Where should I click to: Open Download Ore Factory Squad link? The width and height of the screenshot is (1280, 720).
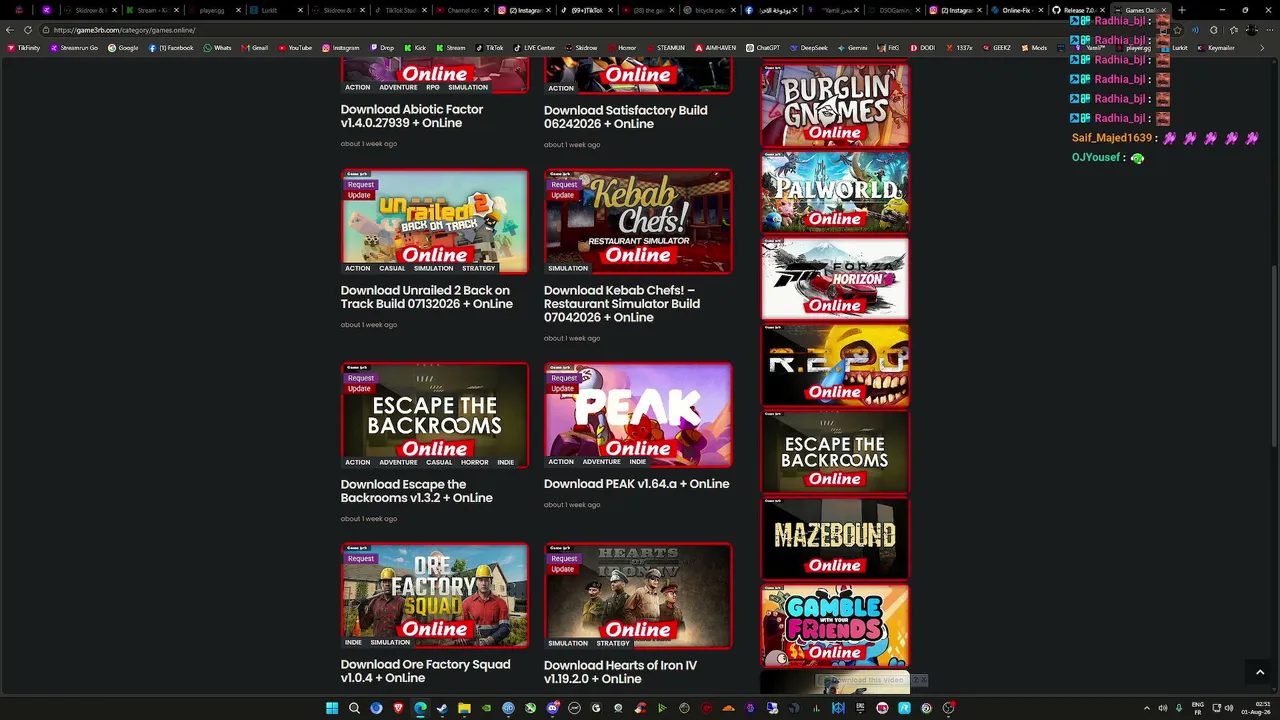tap(426, 671)
